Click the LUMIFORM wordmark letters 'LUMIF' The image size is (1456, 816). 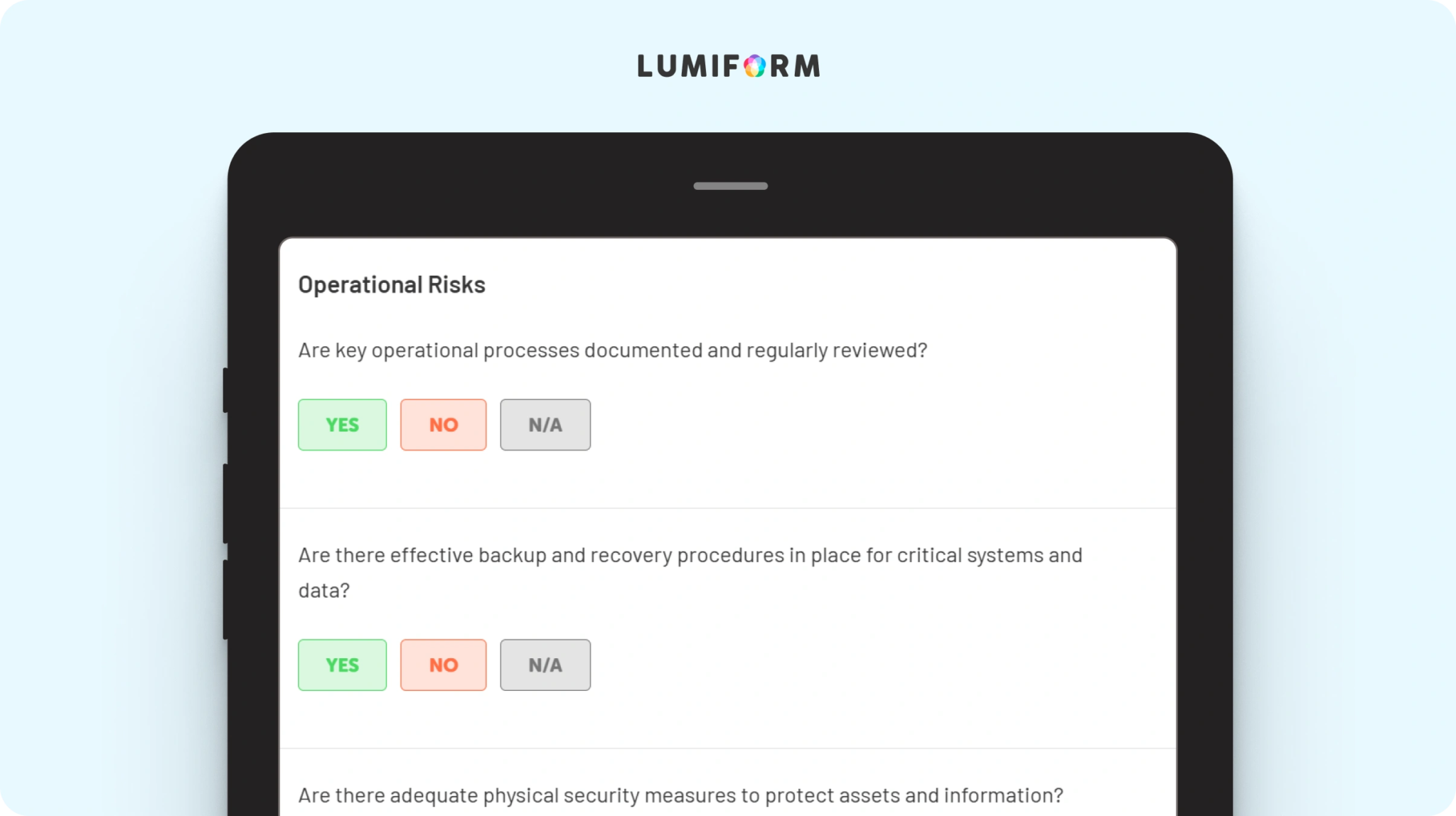tap(688, 66)
